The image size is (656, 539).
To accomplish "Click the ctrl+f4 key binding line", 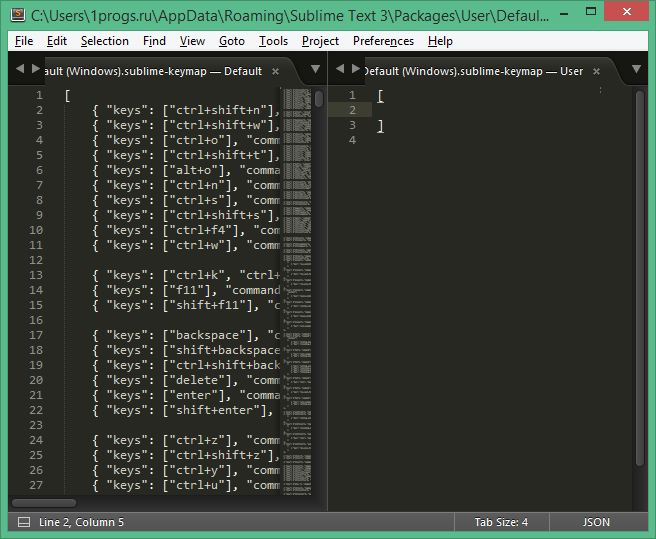I will click(186, 230).
